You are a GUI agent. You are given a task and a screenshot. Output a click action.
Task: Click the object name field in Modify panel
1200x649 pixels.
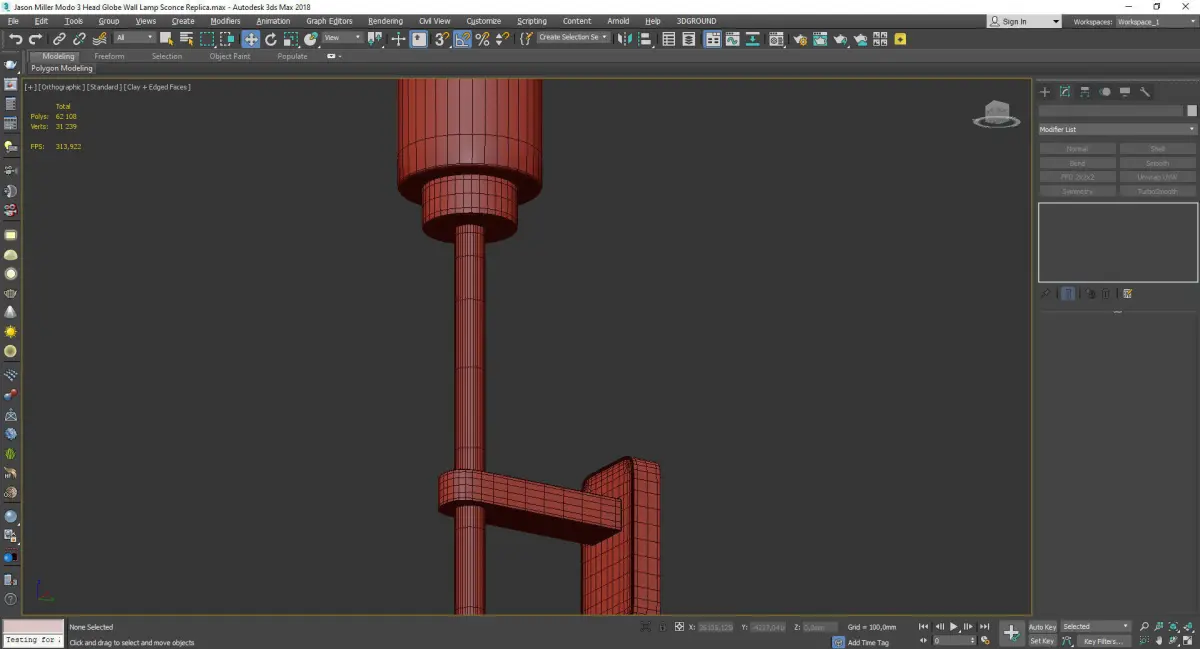point(1111,111)
